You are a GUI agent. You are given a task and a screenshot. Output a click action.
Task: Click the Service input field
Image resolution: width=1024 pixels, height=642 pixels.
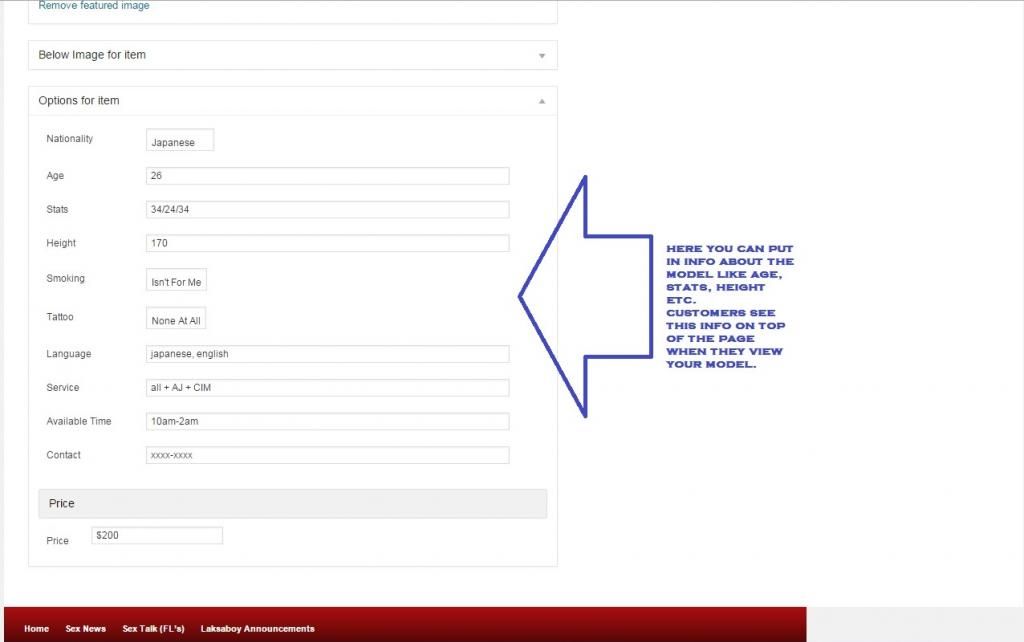pyautogui.click(x=327, y=387)
